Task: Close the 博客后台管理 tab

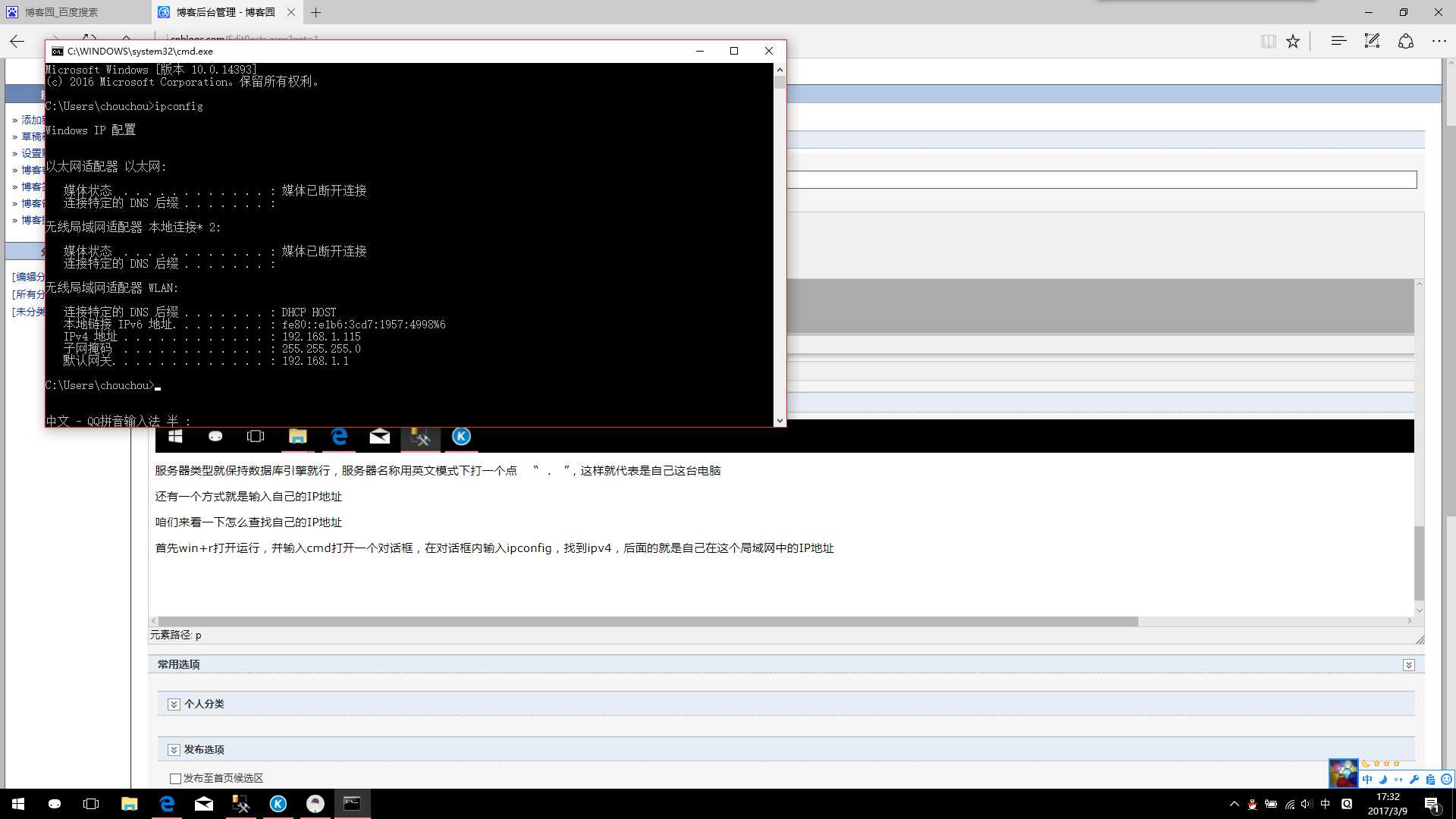Action: pos(291,12)
